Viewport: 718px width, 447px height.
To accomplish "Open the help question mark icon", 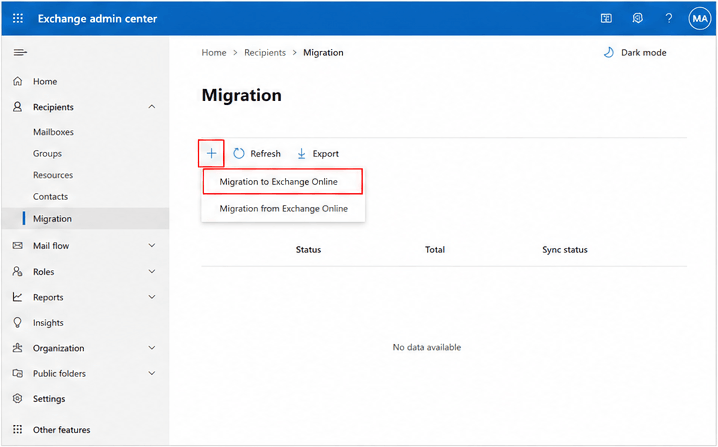I will 669,18.
